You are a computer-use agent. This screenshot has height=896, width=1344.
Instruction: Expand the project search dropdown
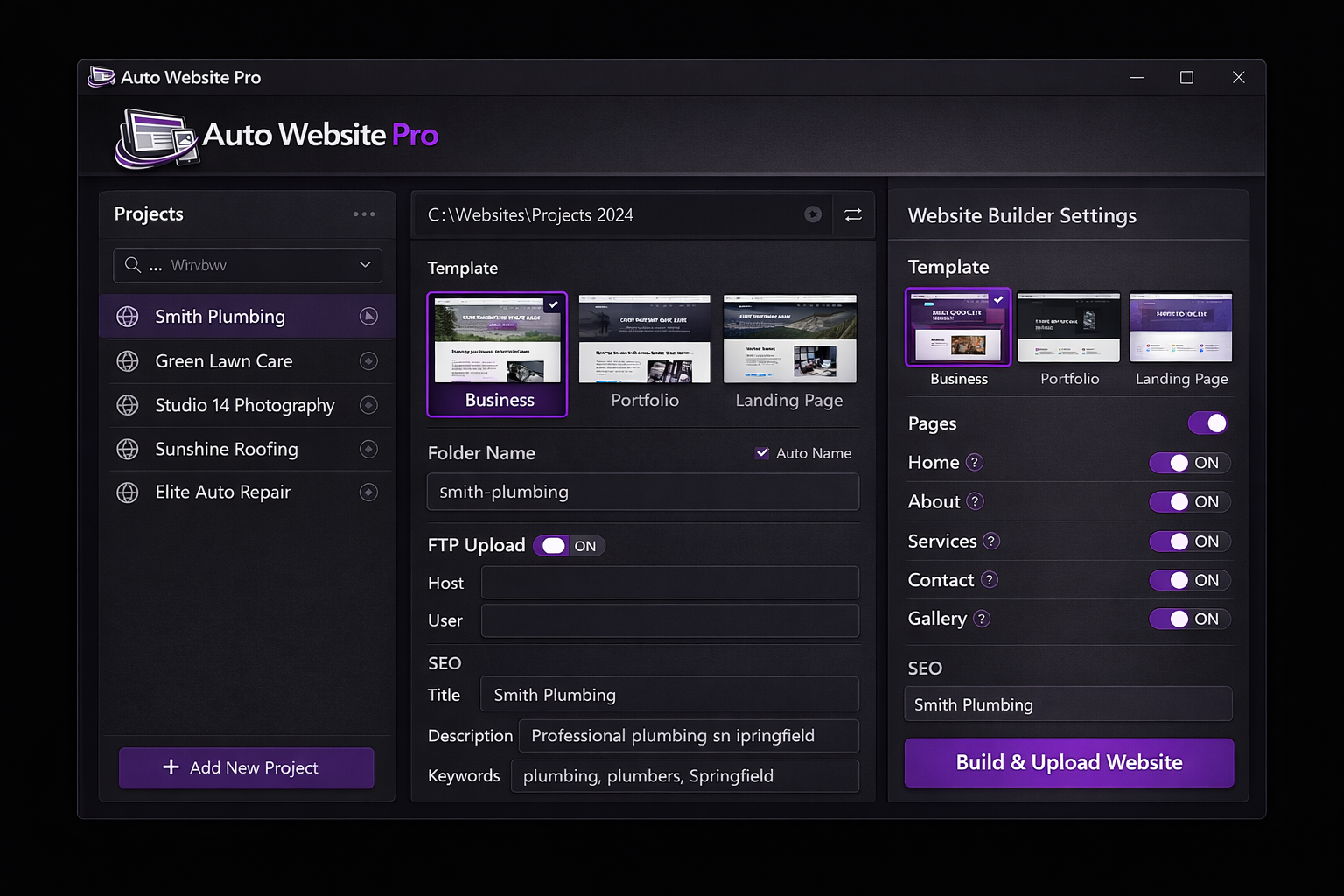click(365, 265)
